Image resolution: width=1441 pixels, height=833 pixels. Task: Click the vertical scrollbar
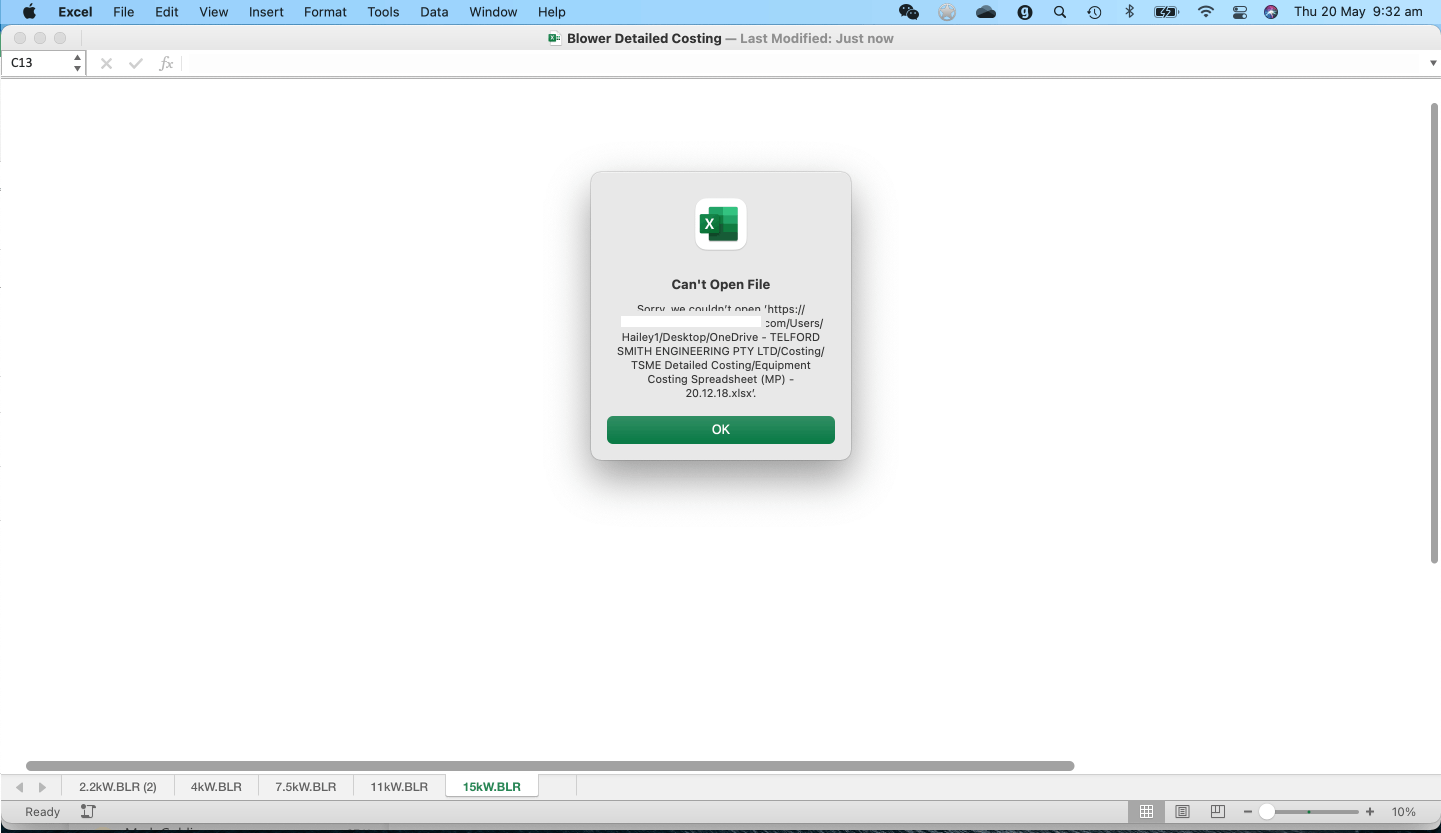pyautogui.click(x=1435, y=333)
